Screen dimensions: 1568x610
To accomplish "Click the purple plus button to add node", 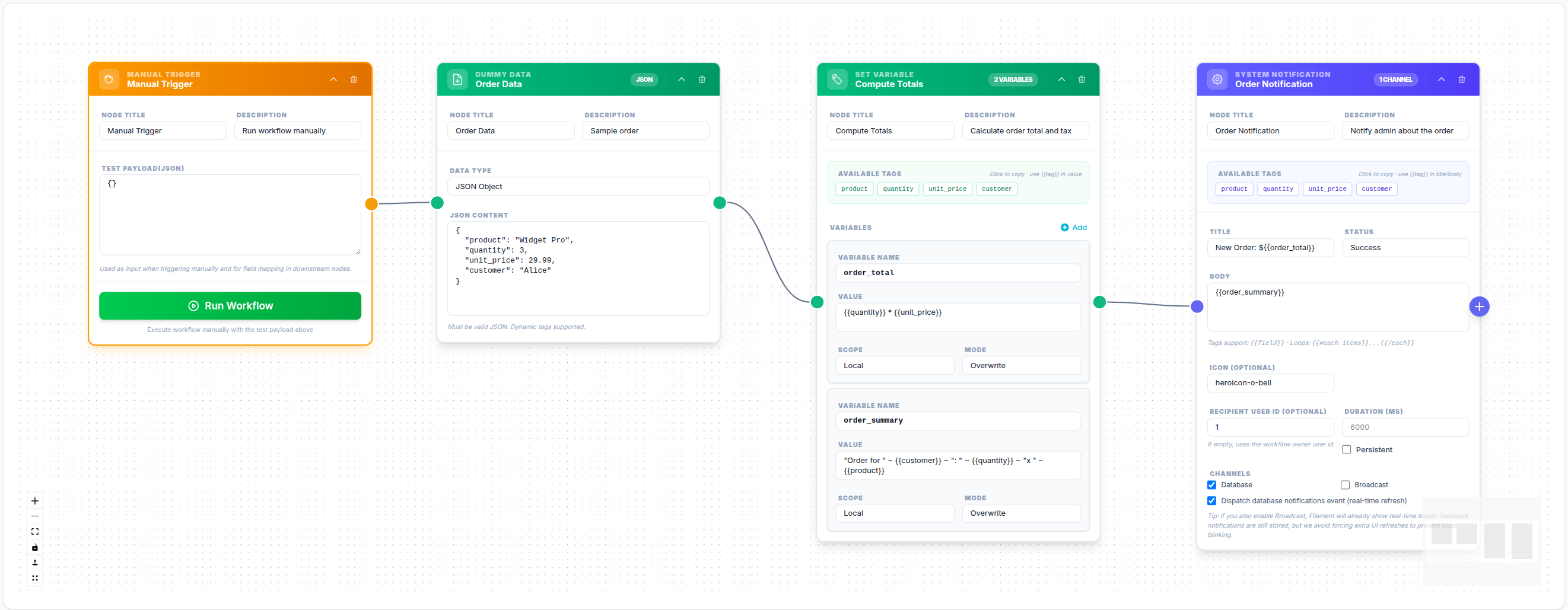I will coord(1479,306).
